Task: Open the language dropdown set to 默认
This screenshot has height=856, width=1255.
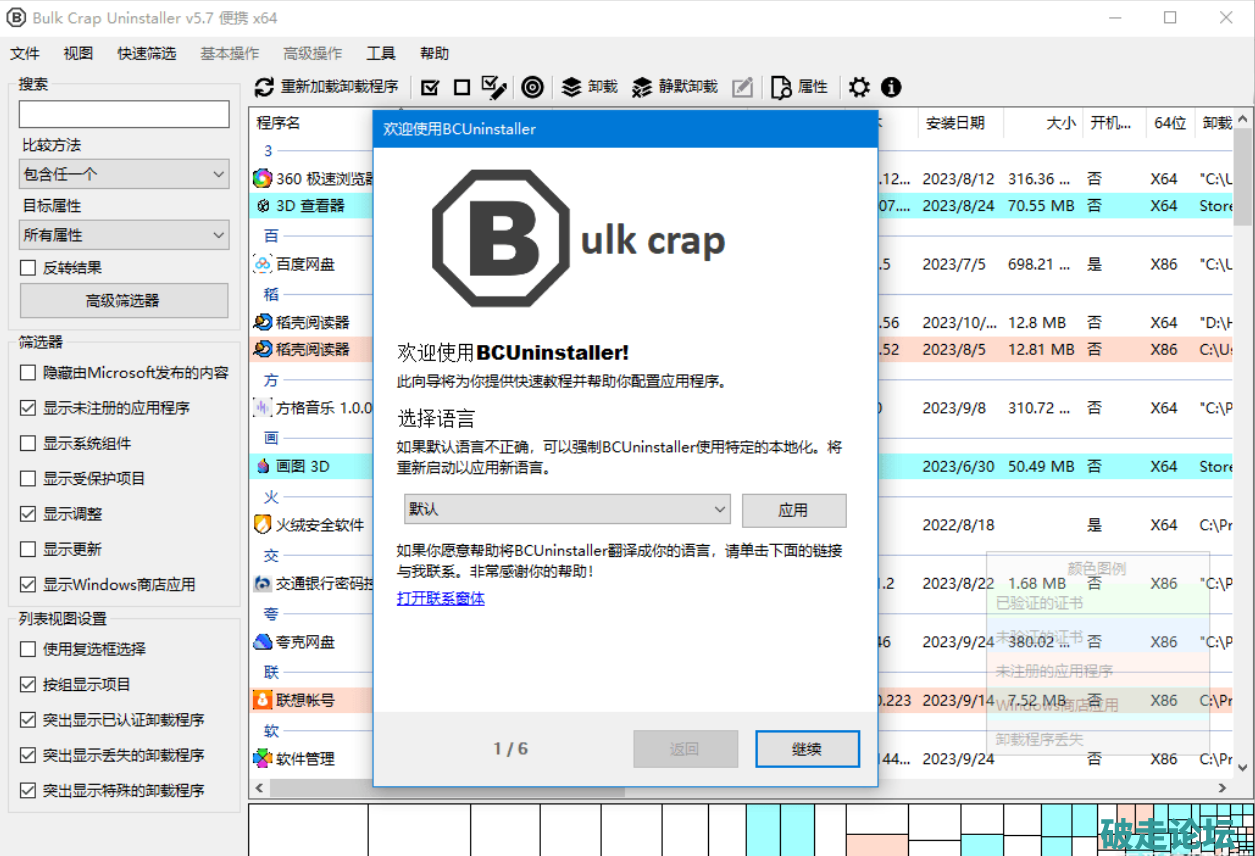Action: click(x=566, y=509)
